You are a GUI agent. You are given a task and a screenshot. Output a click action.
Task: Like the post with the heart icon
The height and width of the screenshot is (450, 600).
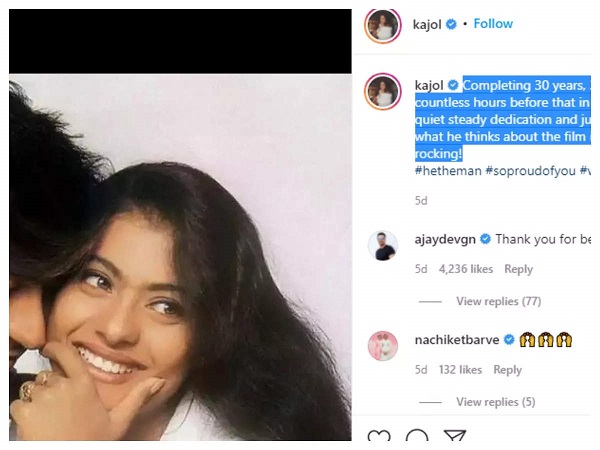coord(379,439)
